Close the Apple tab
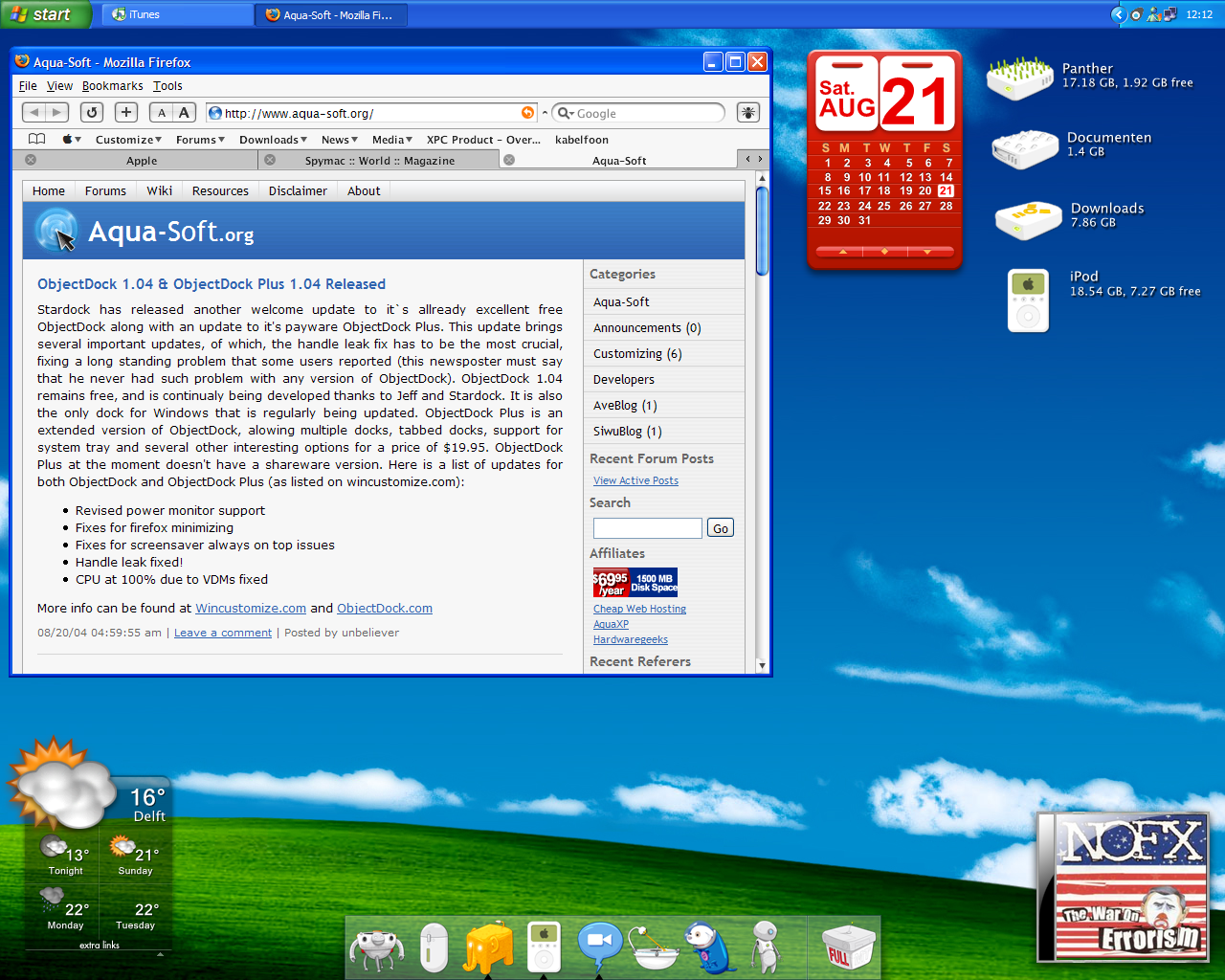 (x=31, y=160)
